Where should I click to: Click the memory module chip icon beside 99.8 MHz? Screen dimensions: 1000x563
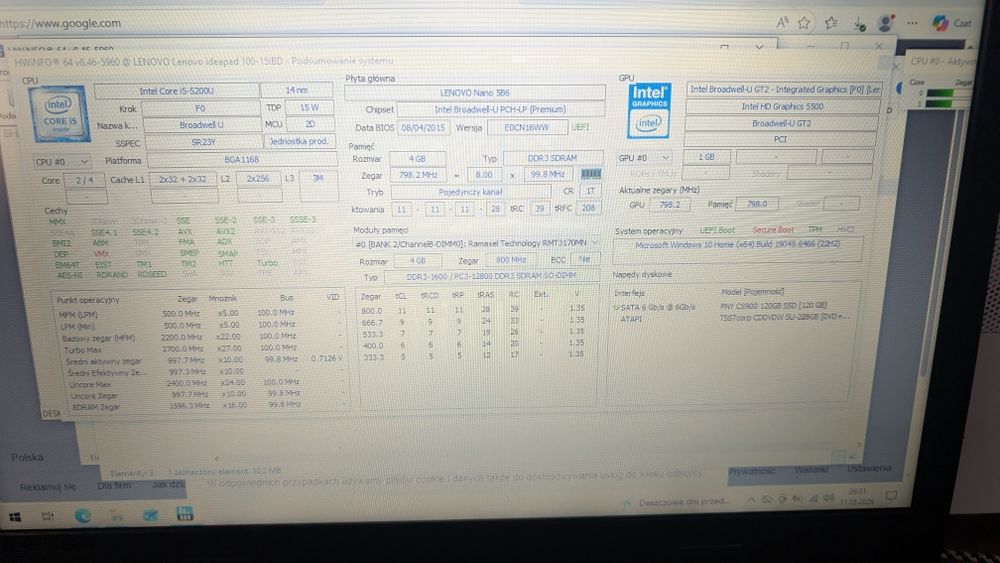pyautogui.click(x=591, y=173)
